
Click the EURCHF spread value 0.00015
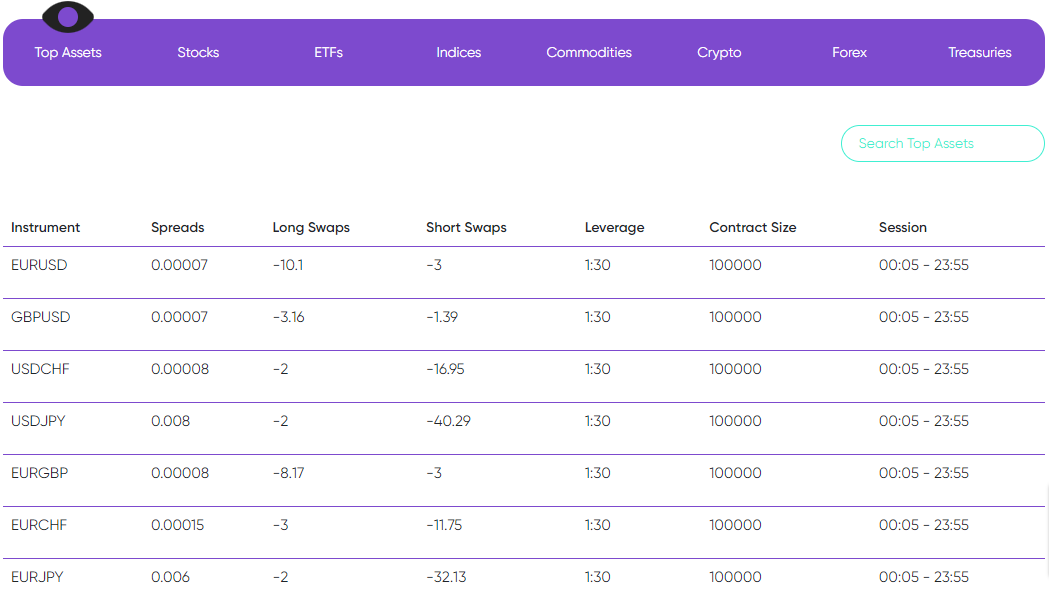177,525
